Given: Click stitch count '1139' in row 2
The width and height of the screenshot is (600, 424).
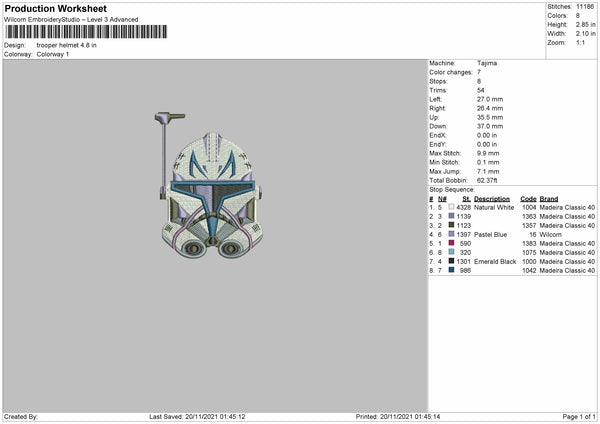Looking at the screenshot, I should pos(463,216).
